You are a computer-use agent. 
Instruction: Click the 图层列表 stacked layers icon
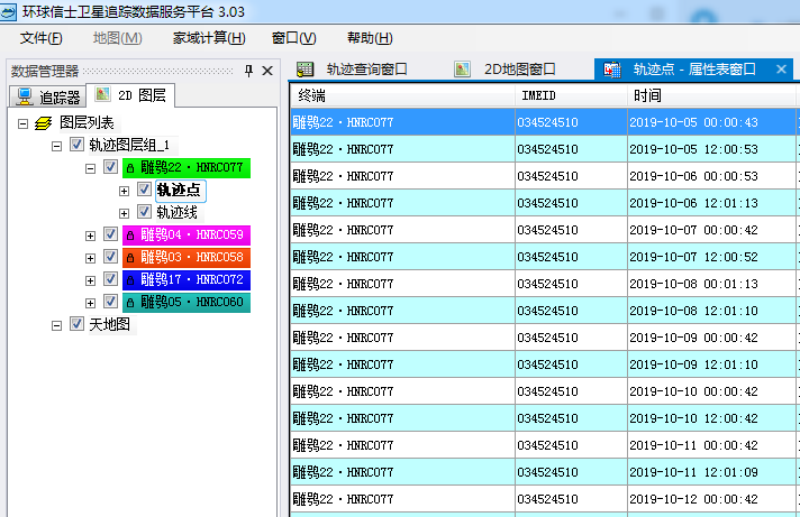[43, 123]
